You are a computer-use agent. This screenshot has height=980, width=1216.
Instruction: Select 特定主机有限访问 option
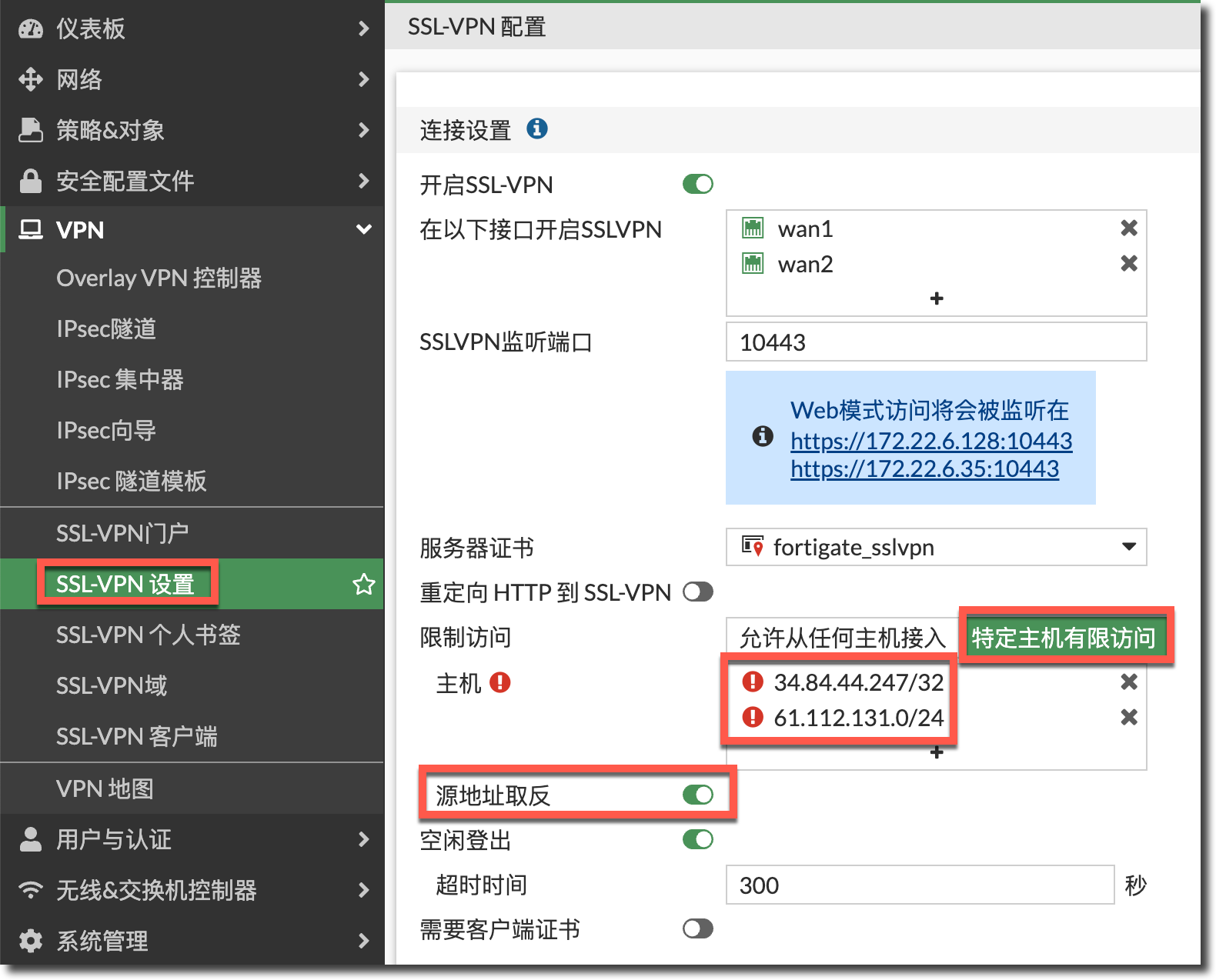tap(1064, 637)
